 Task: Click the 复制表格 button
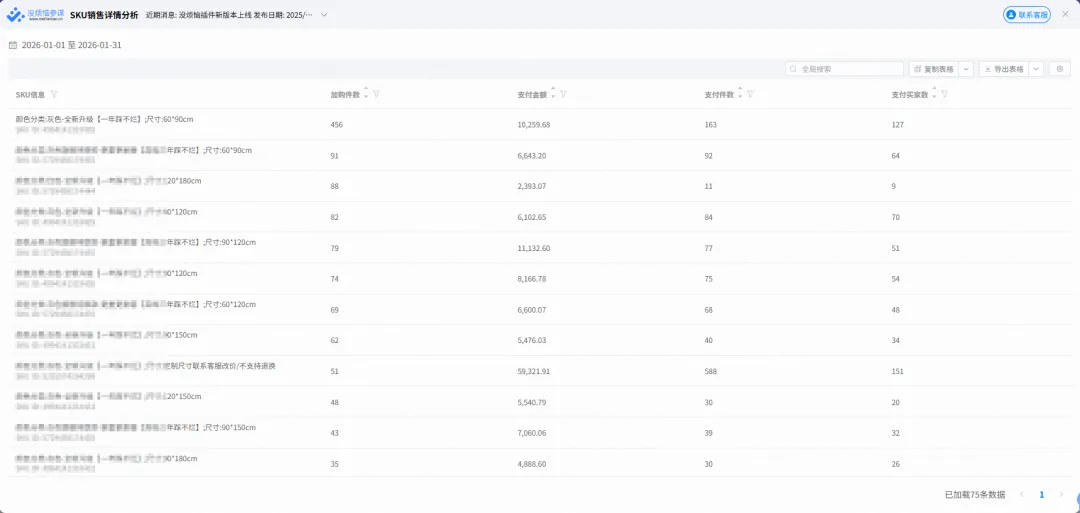click(x=934, y=69)
